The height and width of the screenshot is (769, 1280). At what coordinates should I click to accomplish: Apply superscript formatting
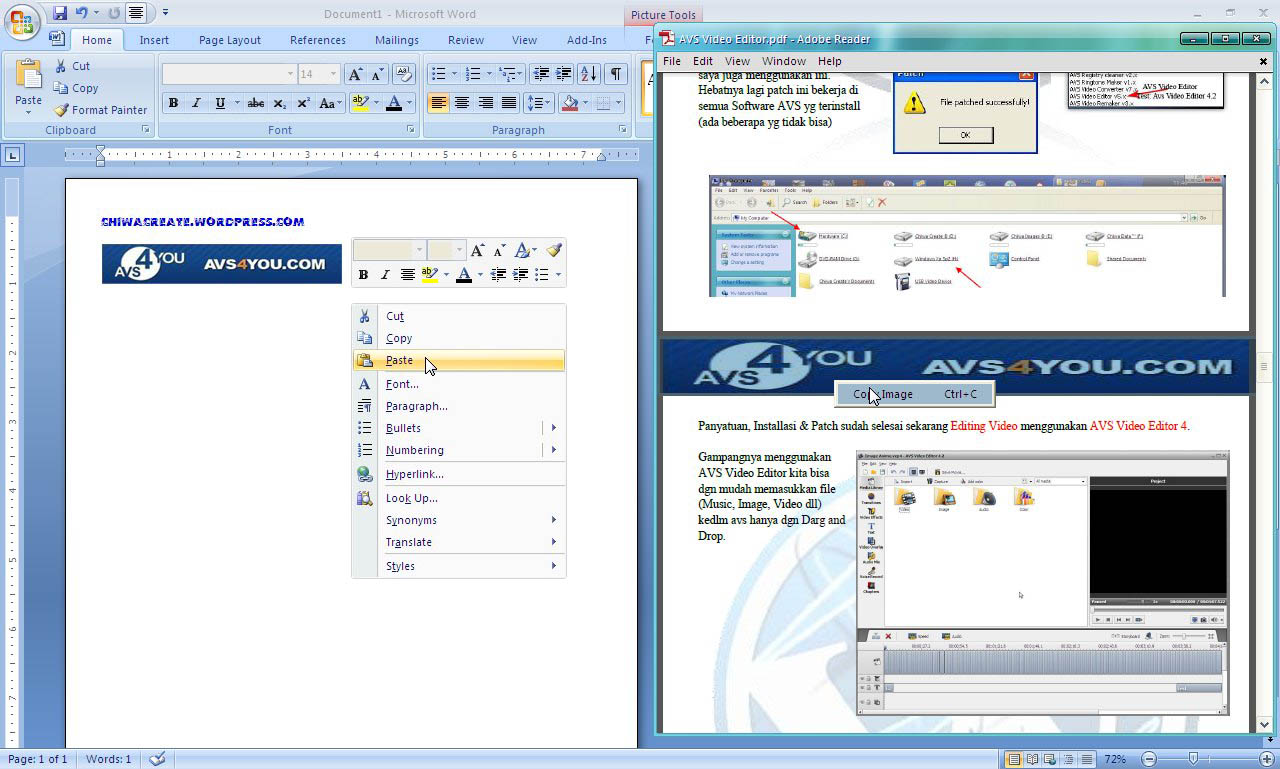(303, 103)
